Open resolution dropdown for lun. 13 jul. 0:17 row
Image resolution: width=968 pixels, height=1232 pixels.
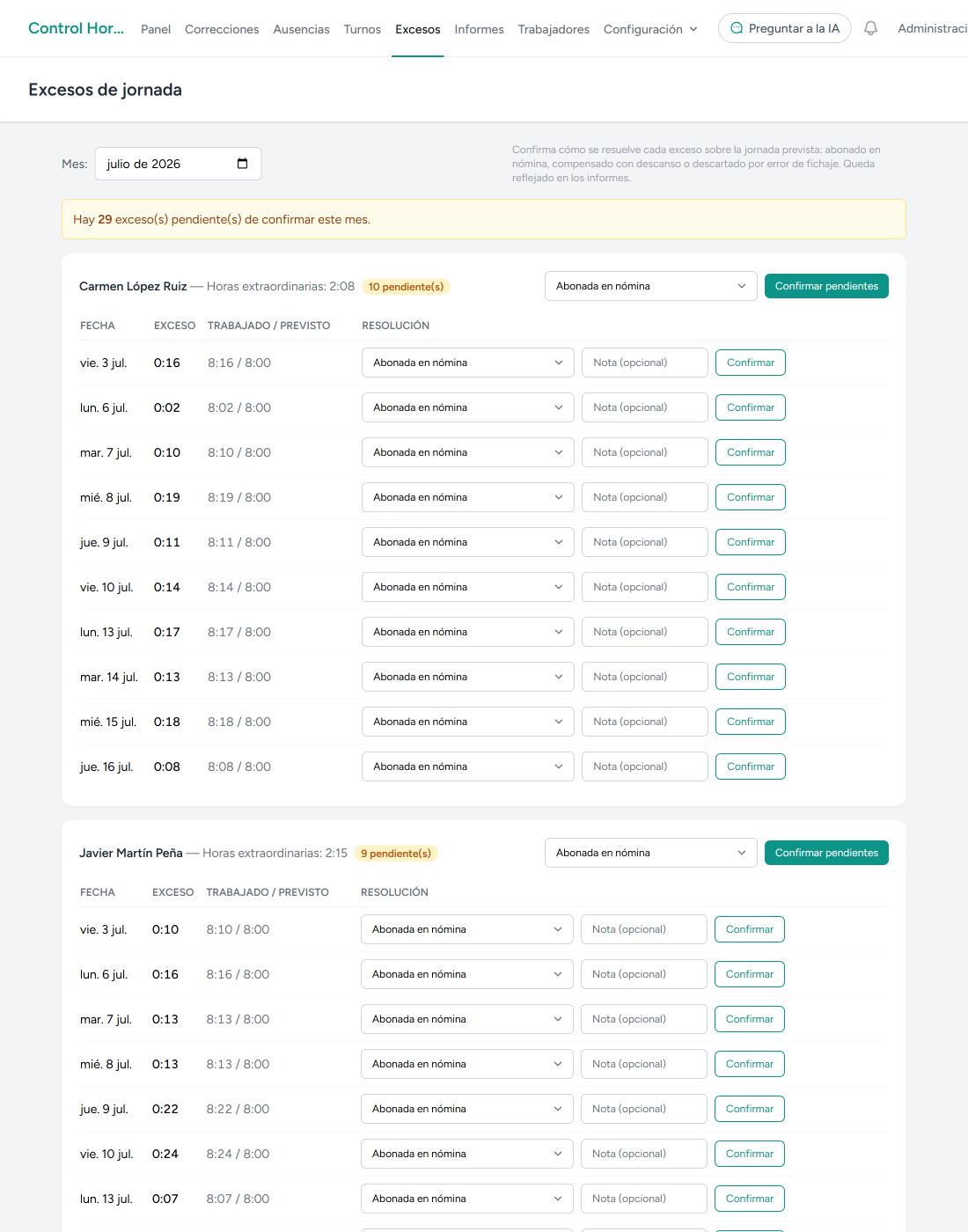468,632
